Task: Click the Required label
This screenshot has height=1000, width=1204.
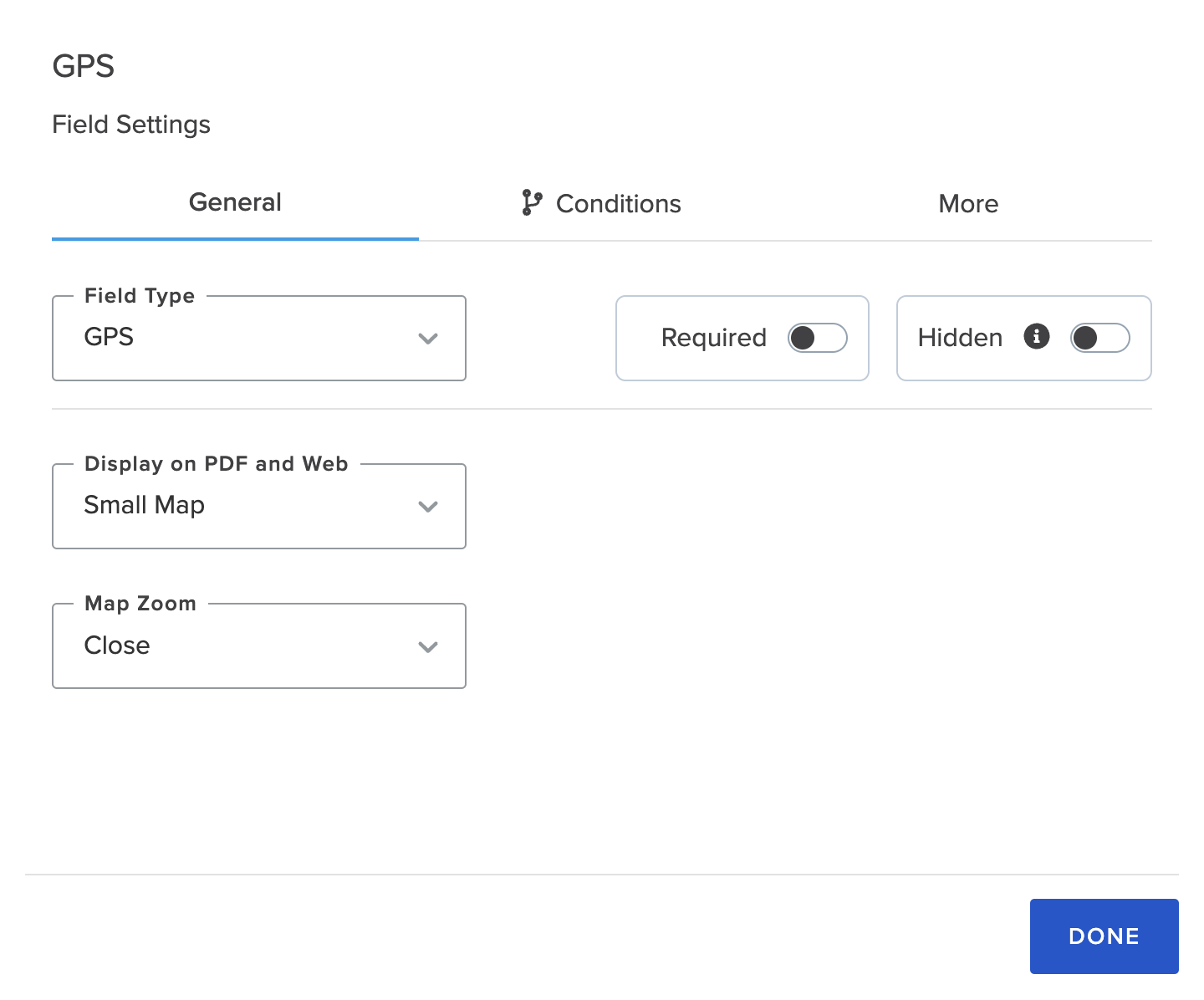Action: pyautogui.click(x=713, y=338)
